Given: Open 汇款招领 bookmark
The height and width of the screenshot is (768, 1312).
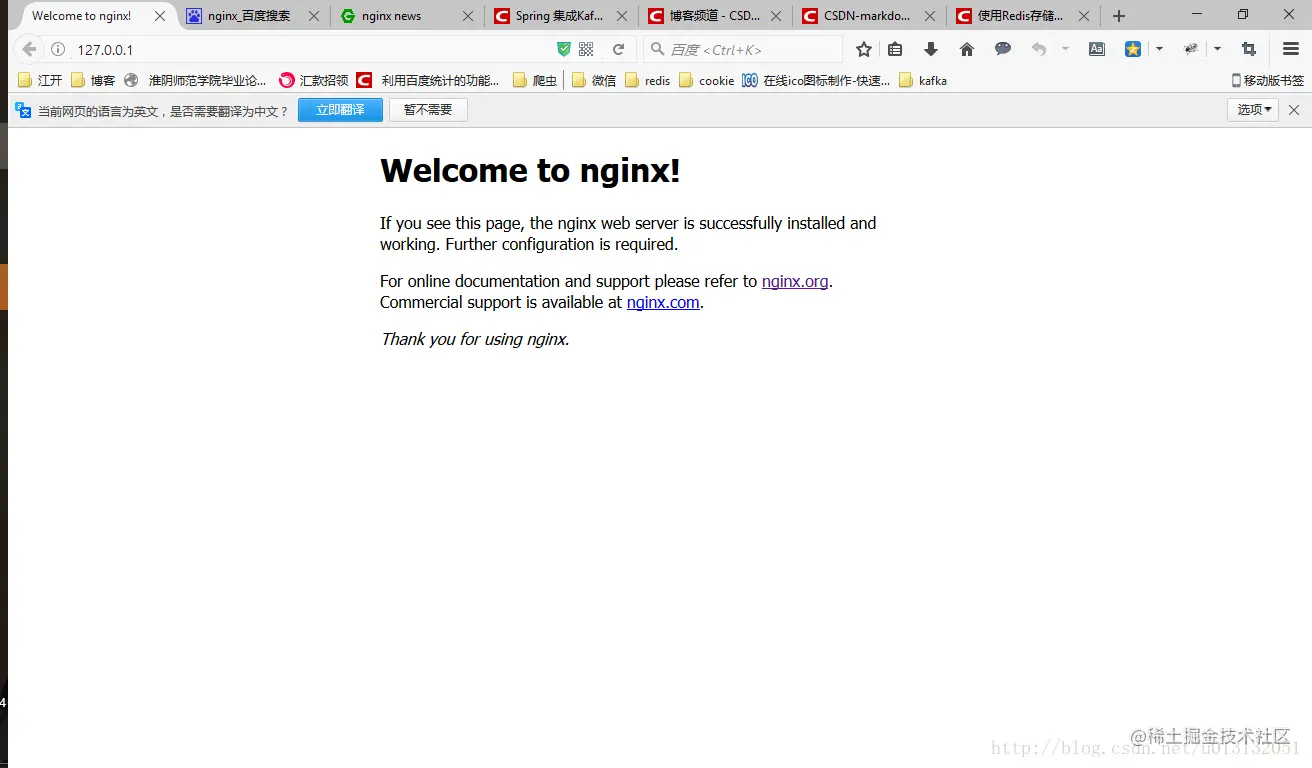Looking at the screenshot, I should [x=313, y=81].
